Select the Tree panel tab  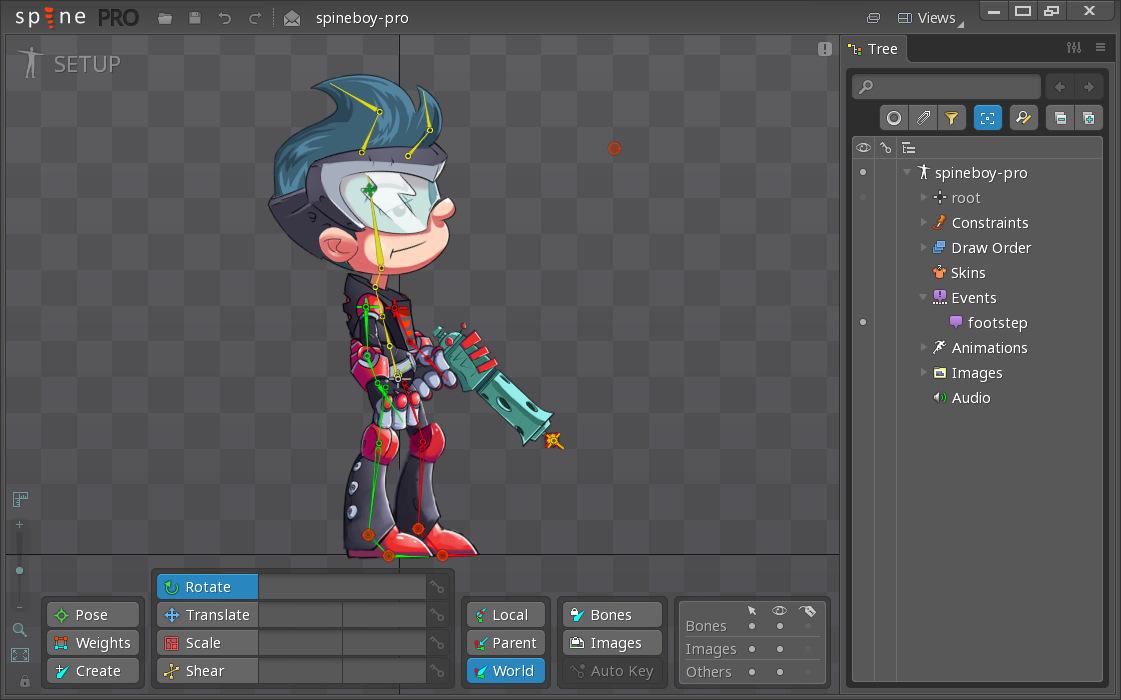pyautogui.click(x=873, y=49)
